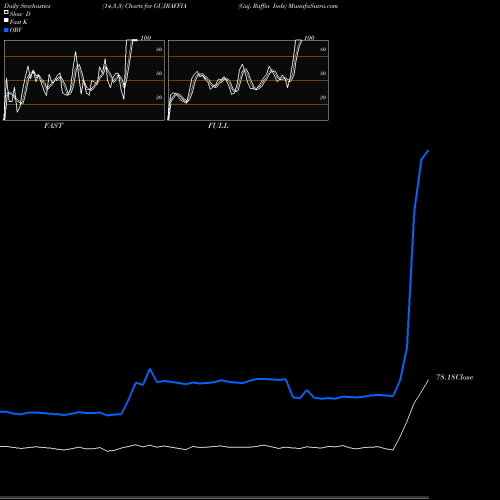
Task: Click the '(14,3,3) Charts for GUJRAFFIA' heading
Action: pyautogui.click(x=144, y=6)
